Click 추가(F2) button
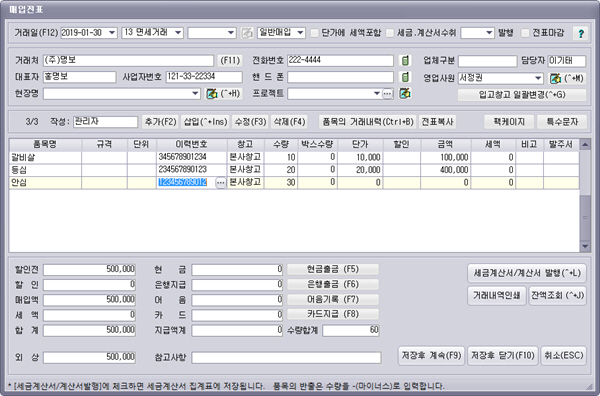Screen dimensions: 600x396 coord(160,122)
